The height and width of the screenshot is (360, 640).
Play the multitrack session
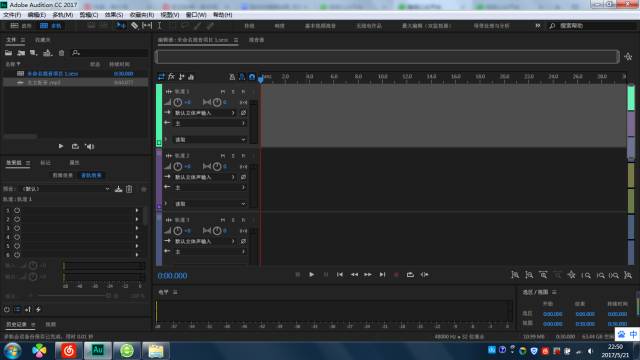point(311,275)
